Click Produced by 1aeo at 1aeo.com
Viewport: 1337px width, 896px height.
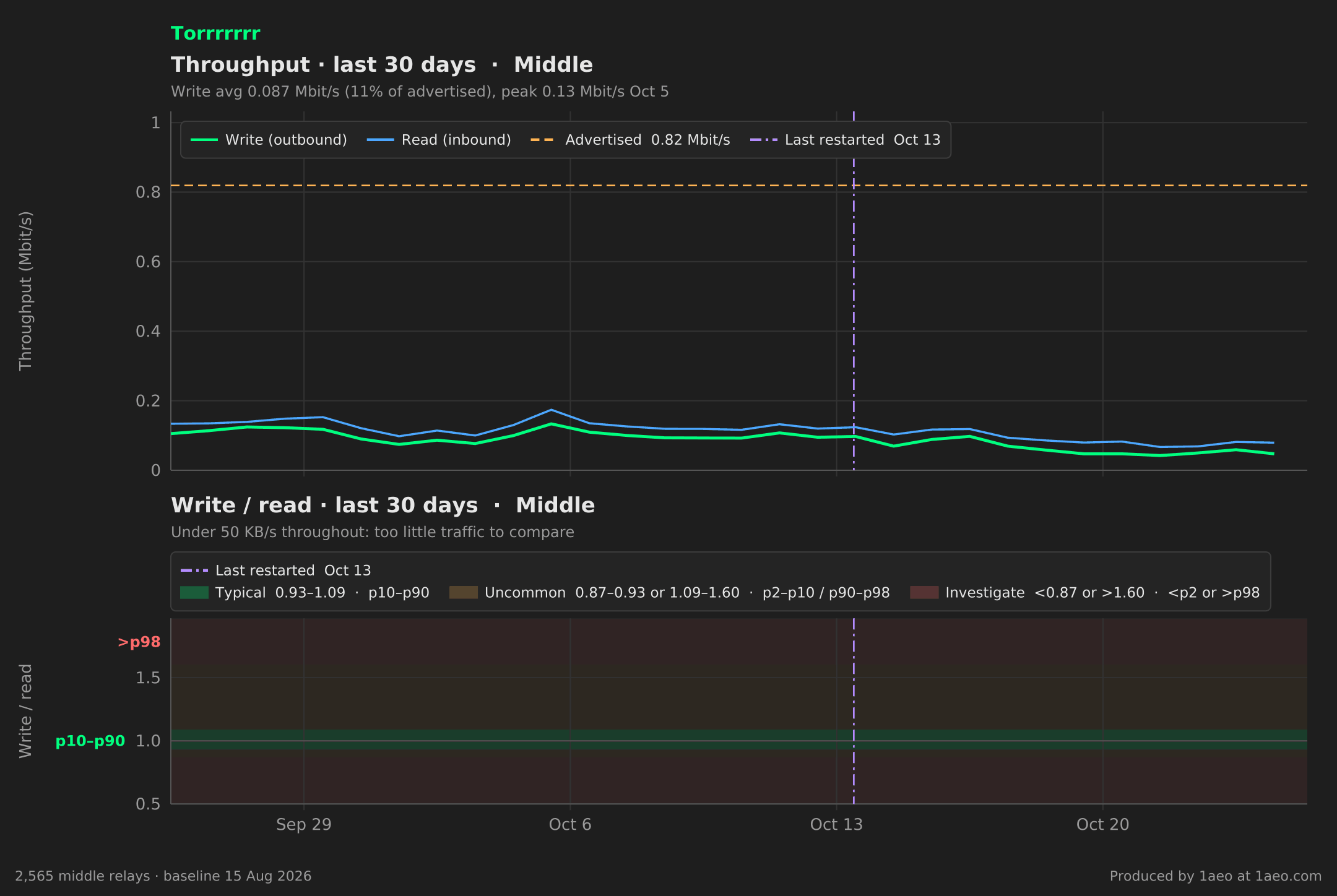1216,876
